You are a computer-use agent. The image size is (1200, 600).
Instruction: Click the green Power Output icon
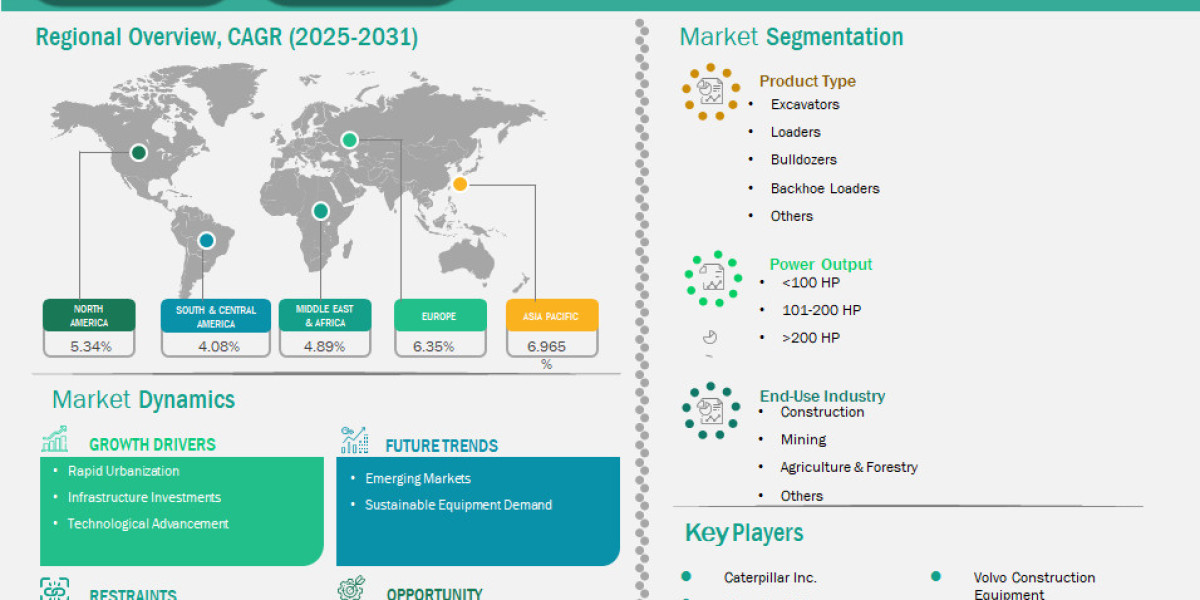[712, 278]
